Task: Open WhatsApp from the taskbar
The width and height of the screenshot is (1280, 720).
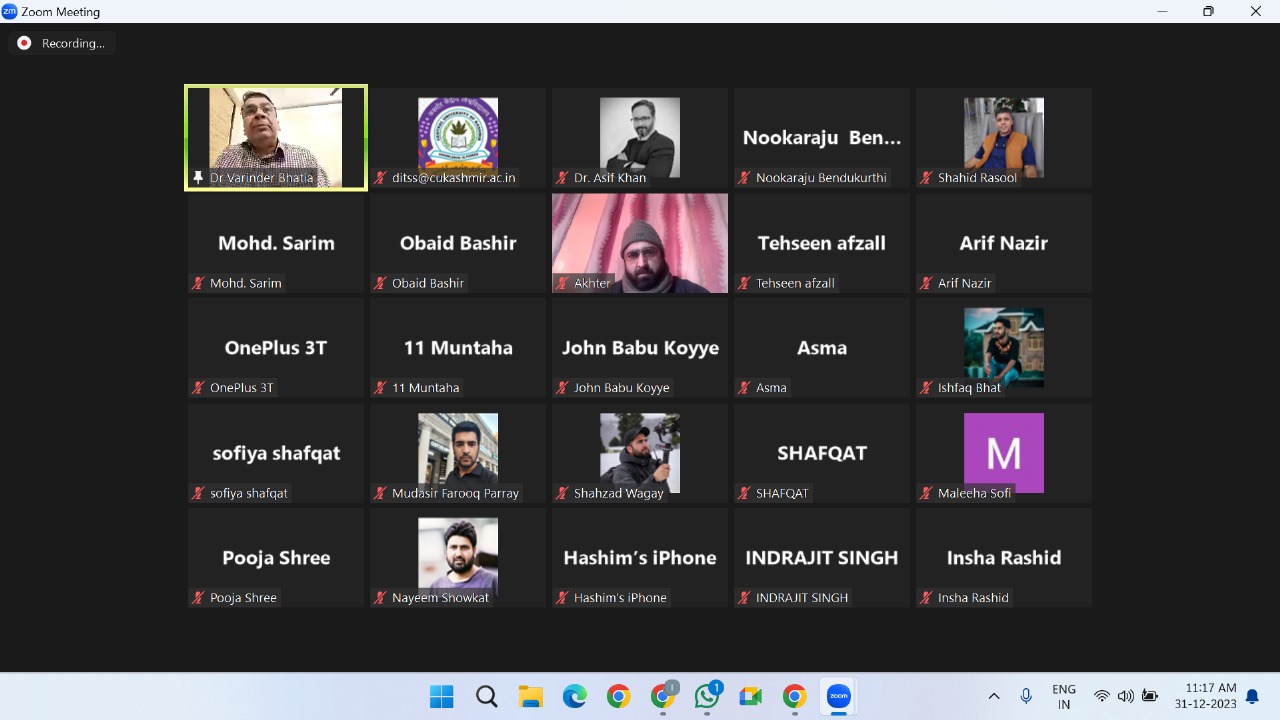Action: pyautogui.click(x=707, y=697)
